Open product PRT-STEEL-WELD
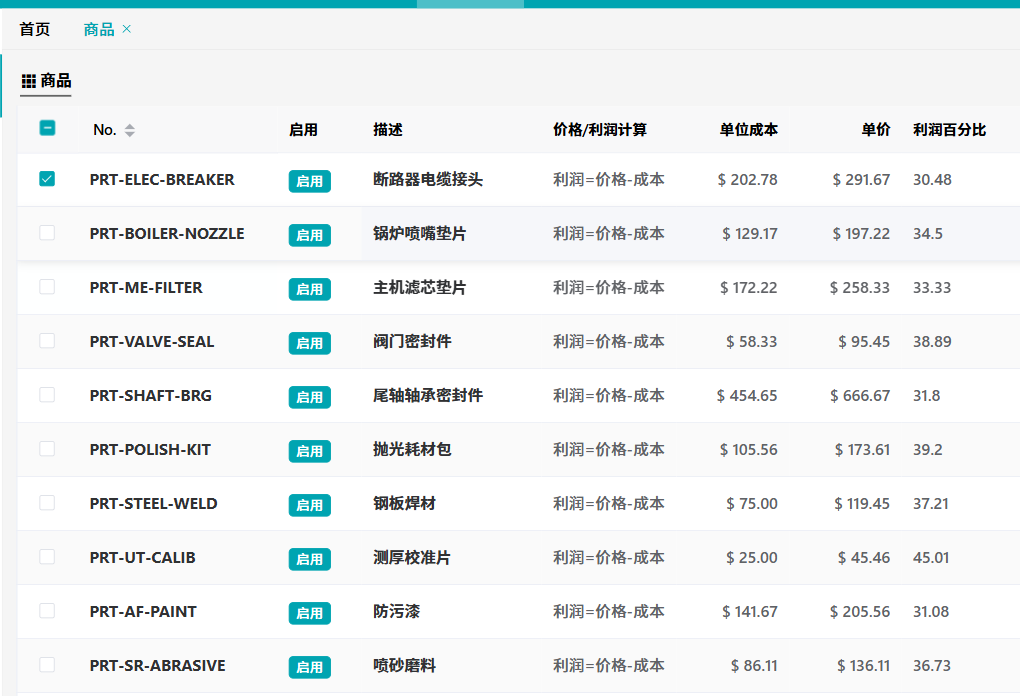This screenshot has width=1020, height=696. coord(153,504)
